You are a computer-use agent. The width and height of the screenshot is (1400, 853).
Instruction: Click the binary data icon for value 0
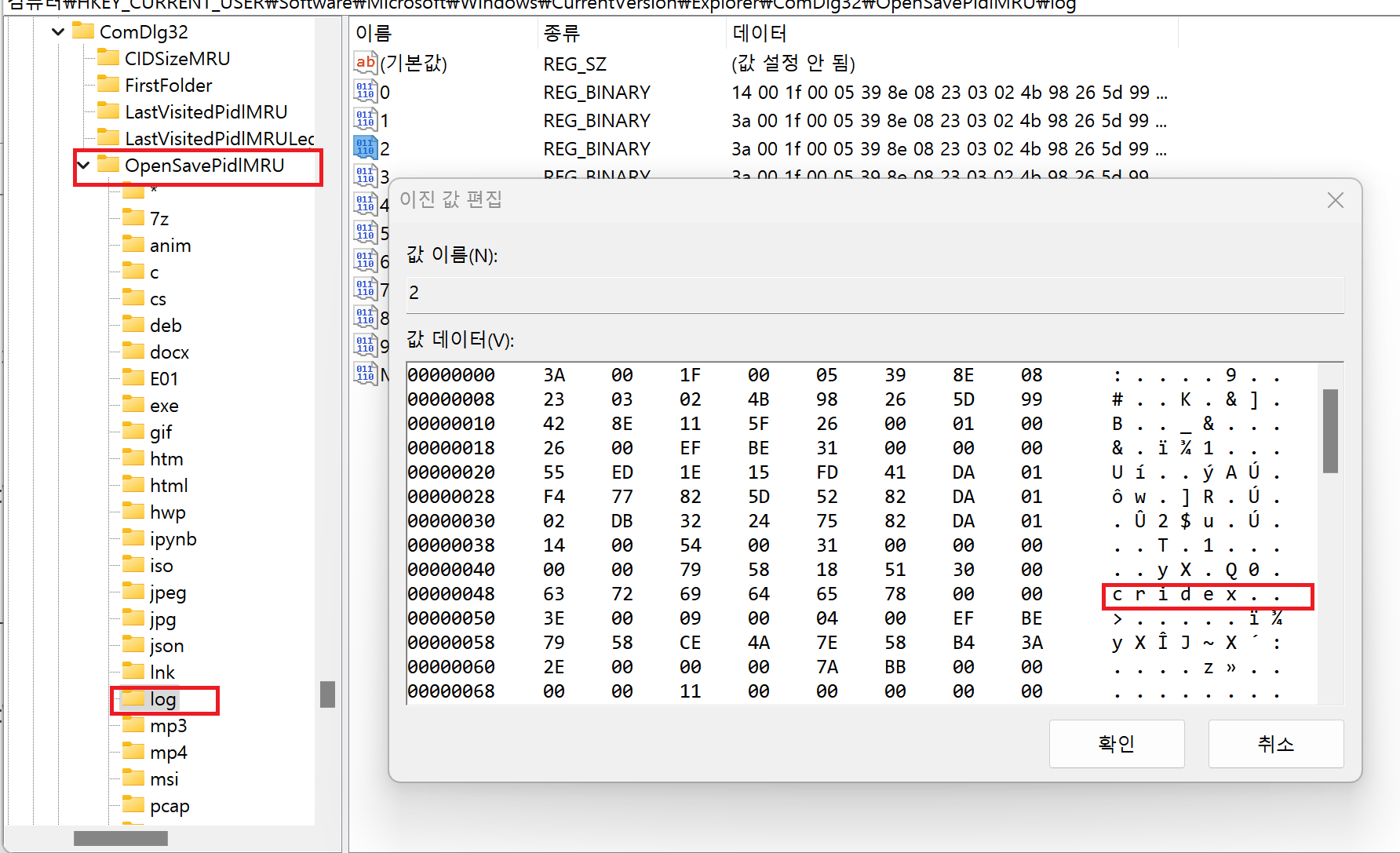[x=365, y=91]
